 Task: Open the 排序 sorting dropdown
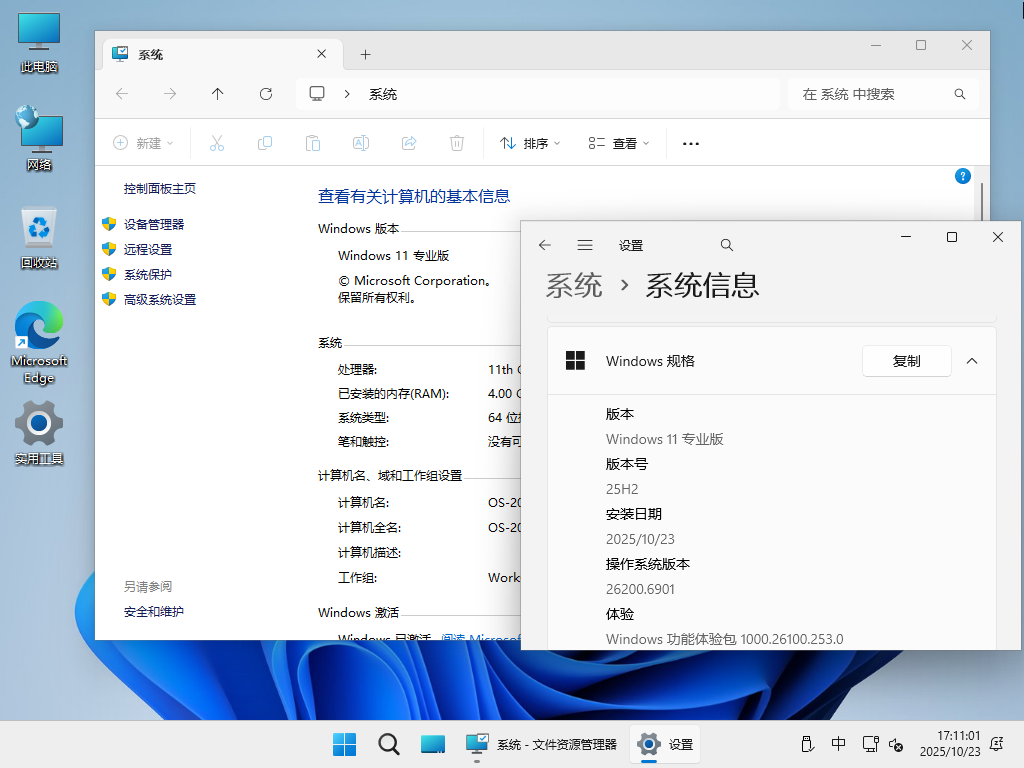coord(529,143)
